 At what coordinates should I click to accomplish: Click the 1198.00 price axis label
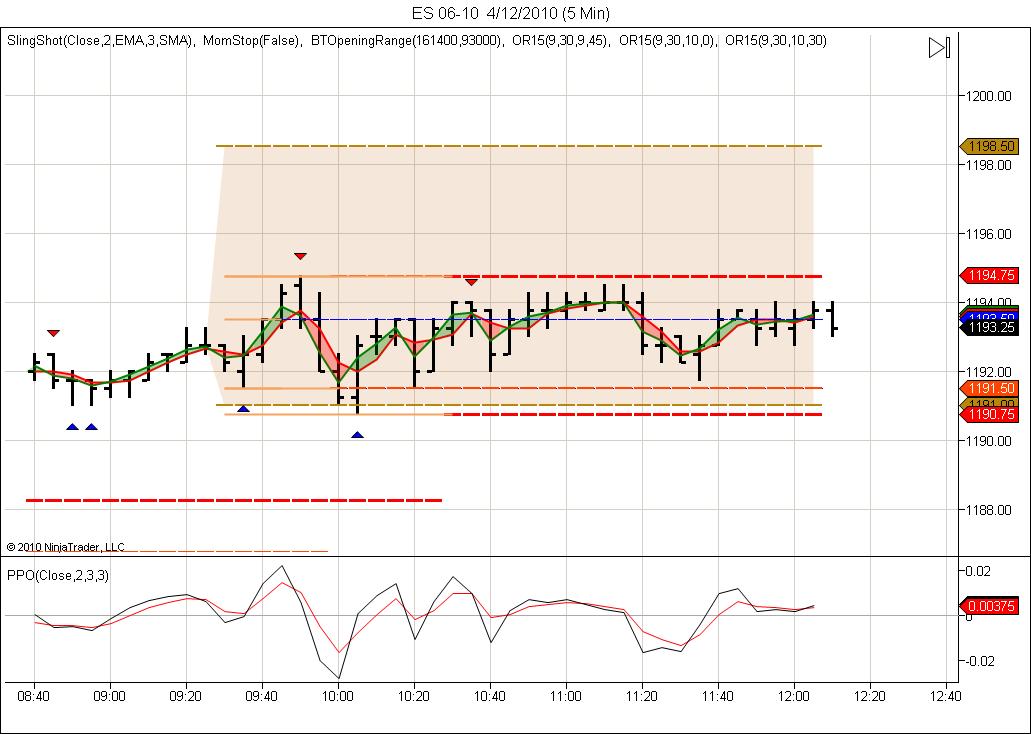click(x=988, y=165)
